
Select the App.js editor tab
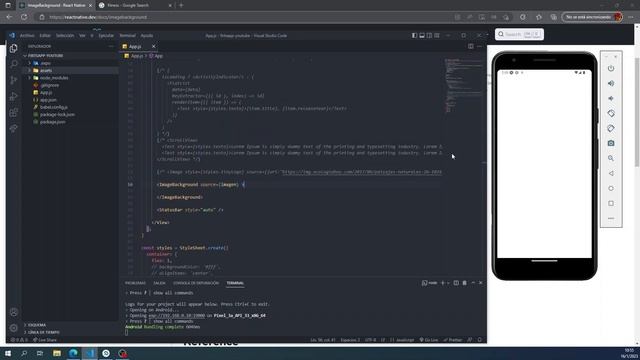pos(135,47)
